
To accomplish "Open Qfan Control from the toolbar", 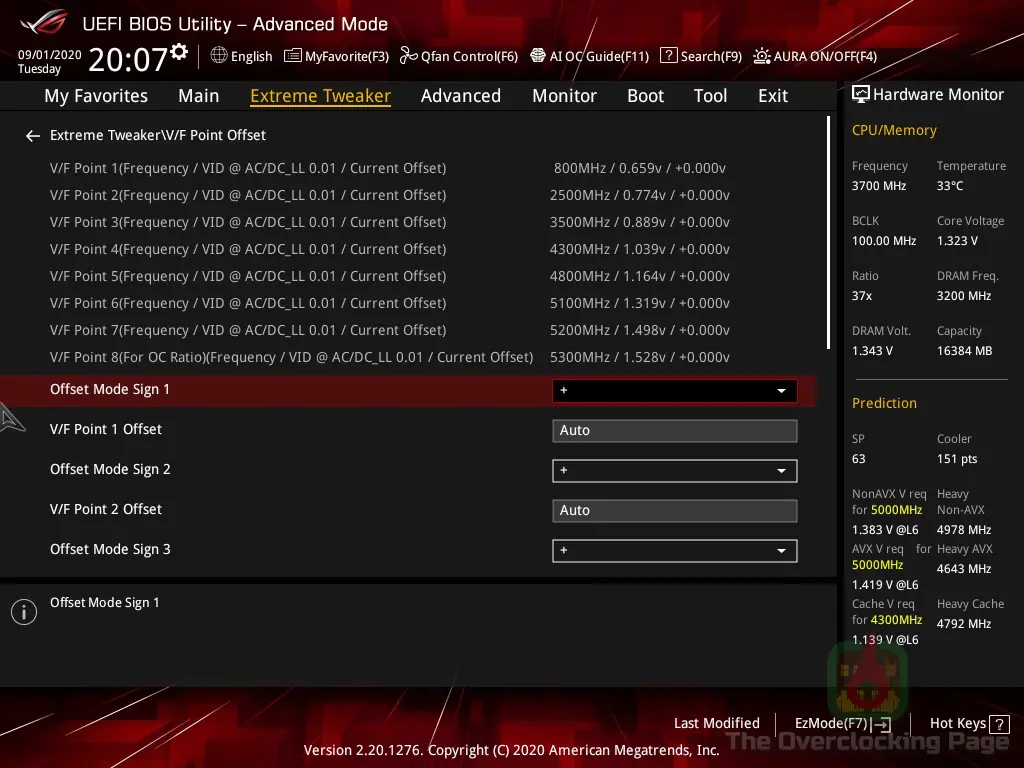I will [459, 56].
